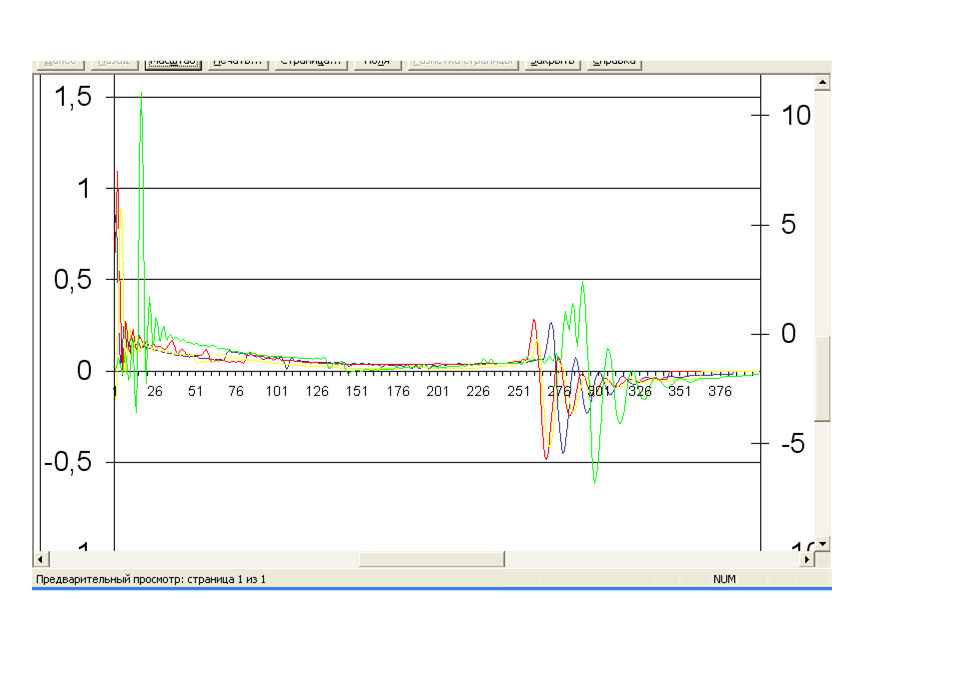Click the vertical scrollbar up arrow
Screen dimensions: 968x680
(822, 82)
